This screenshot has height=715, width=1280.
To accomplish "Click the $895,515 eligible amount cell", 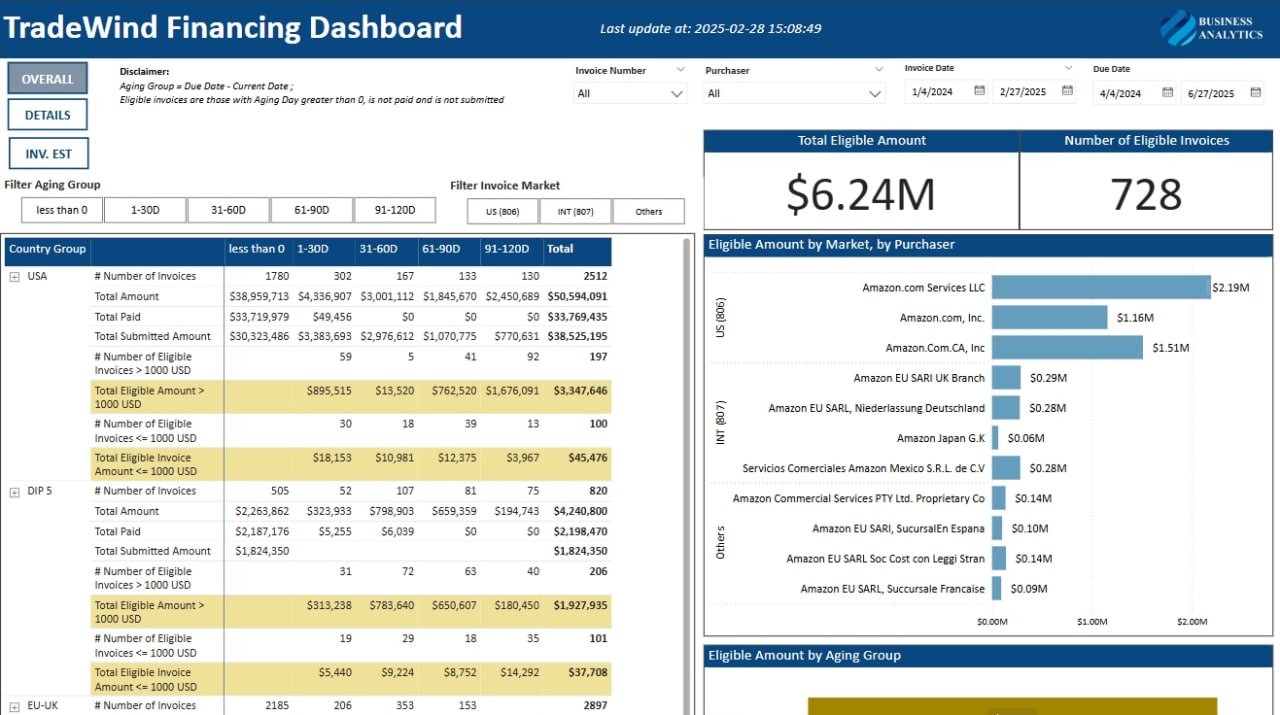I will [x=329, y=391].
